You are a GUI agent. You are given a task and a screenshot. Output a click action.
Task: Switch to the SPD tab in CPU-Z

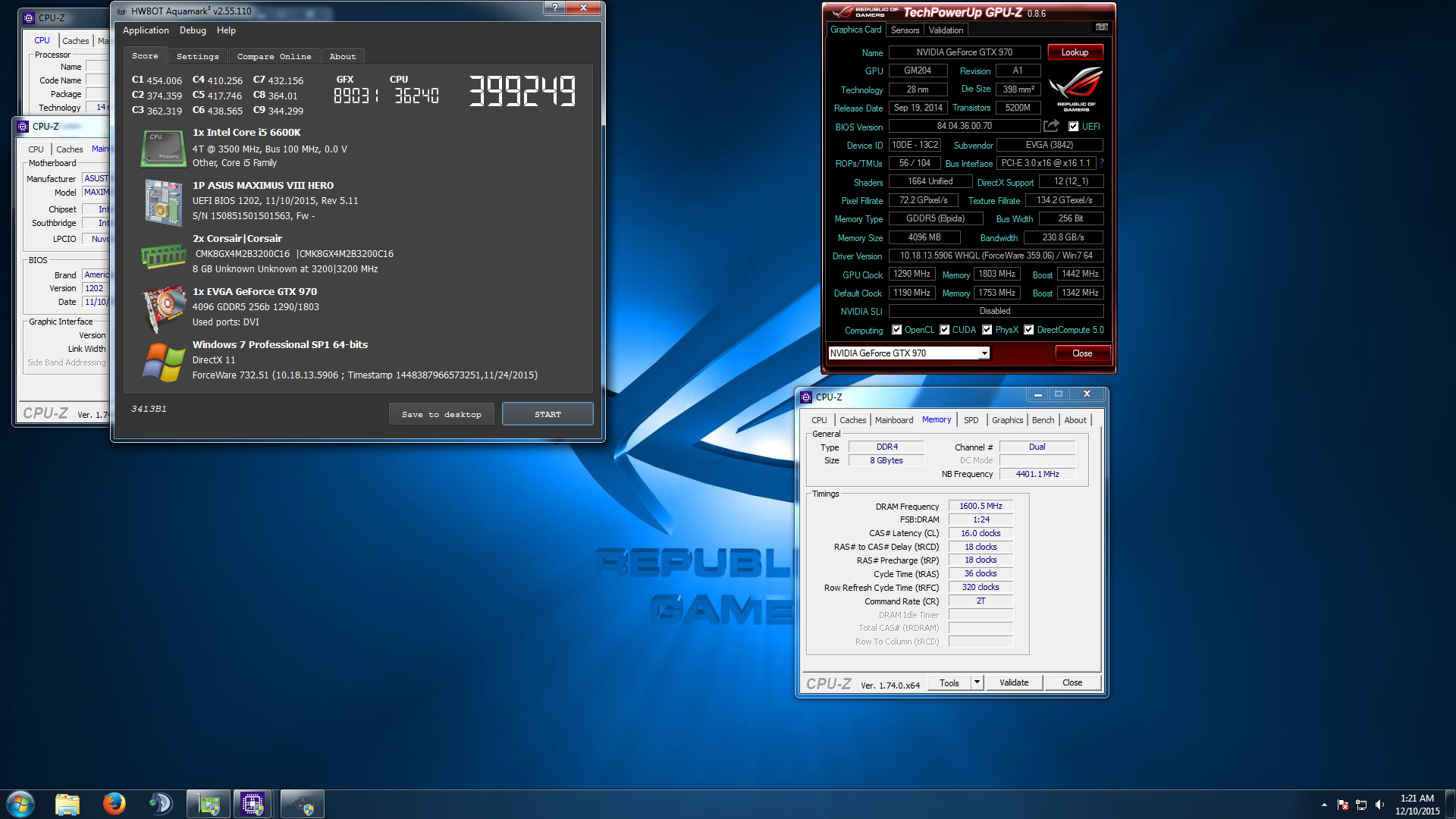971,420
